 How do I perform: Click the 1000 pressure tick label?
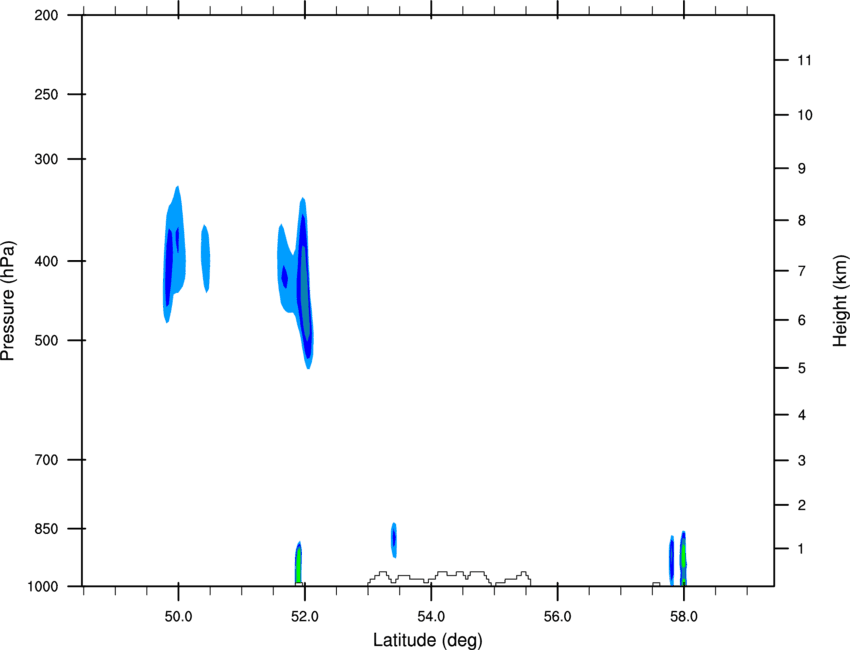pyautogui.click(x=43, y=587)
